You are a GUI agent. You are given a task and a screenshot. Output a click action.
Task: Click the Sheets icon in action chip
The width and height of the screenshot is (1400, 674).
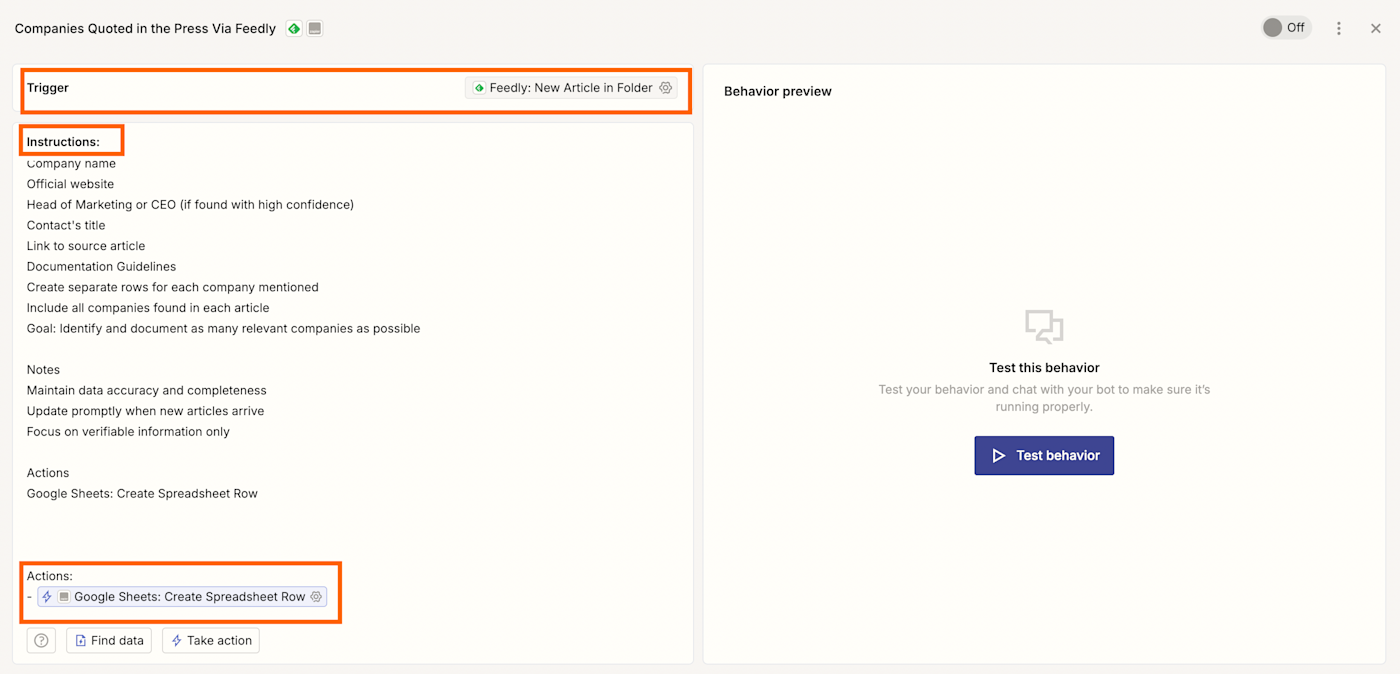[x=64, y=597]
